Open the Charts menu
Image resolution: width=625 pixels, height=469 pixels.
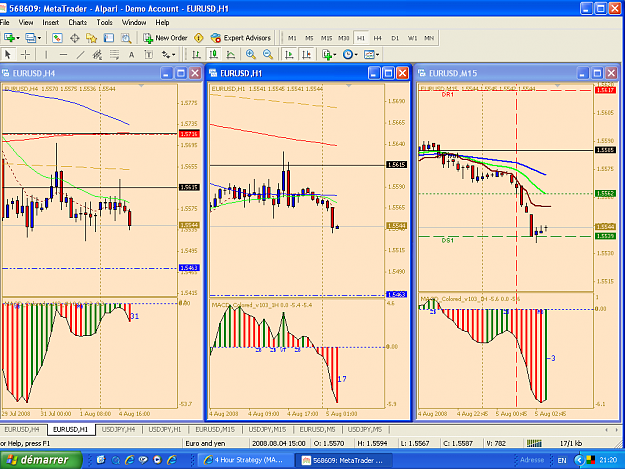point(77,22)
